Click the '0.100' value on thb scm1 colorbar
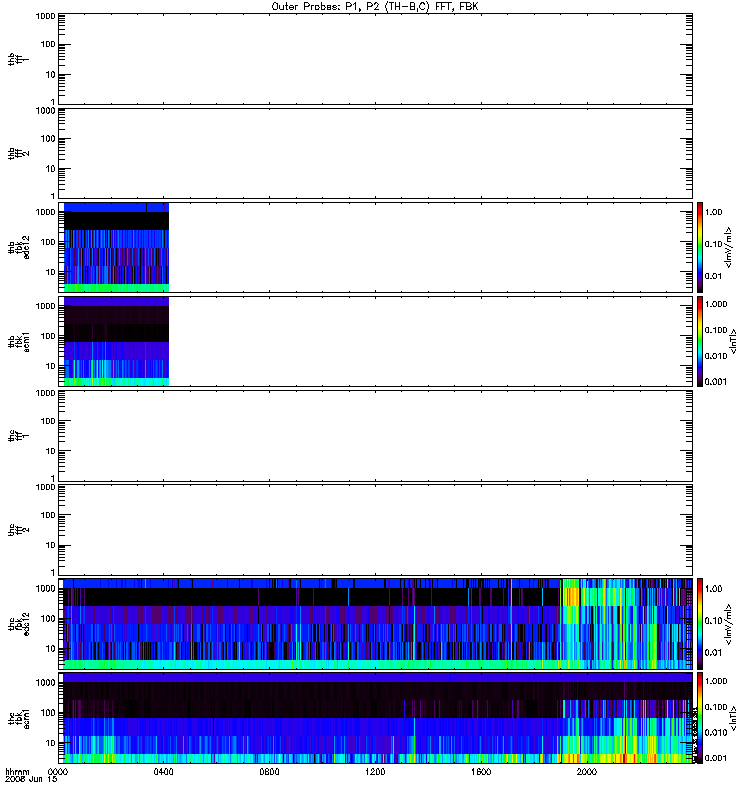 click(x=716, y=330)
